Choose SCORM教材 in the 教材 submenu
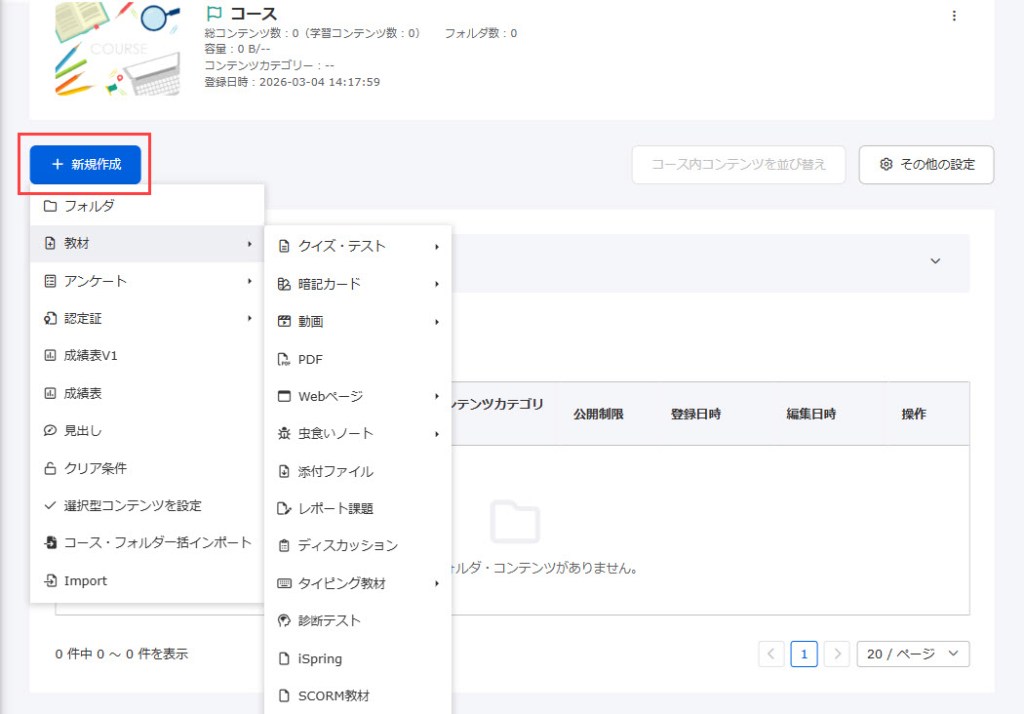Image resolution: width=1024 pixels, height=714 pixels. (x=333, y=695)
